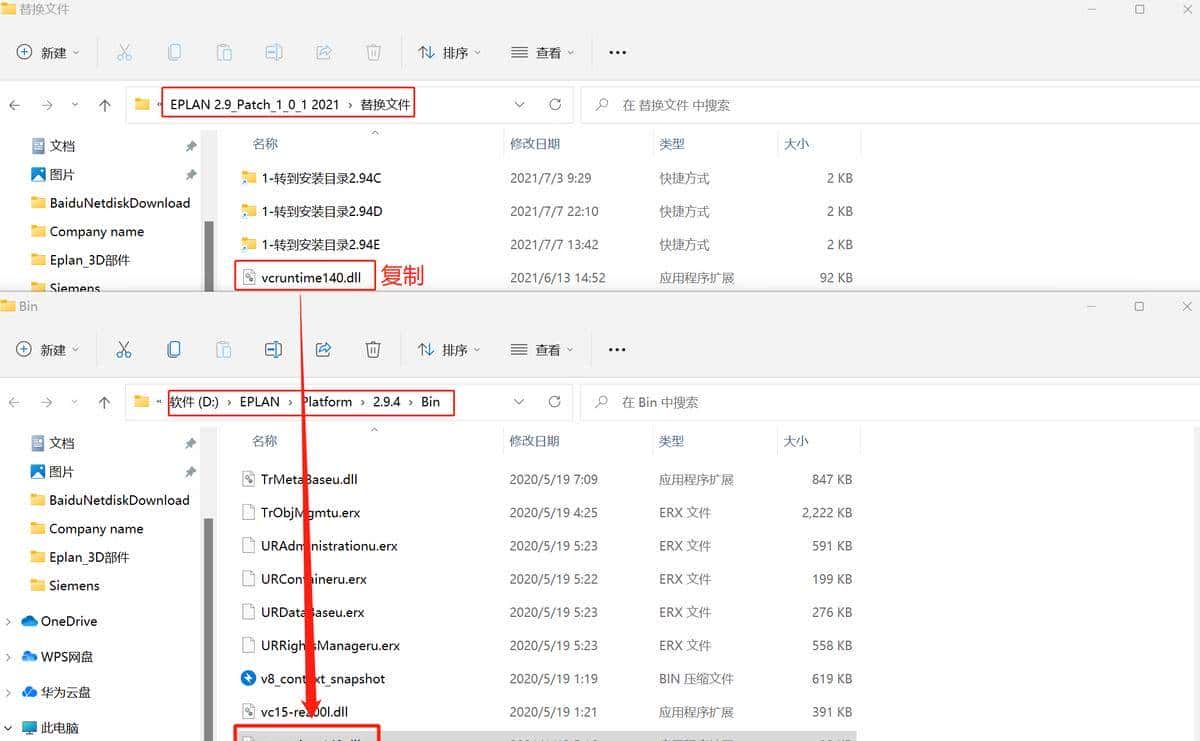The image size is (1200, 741).
Task: Select the Siemens folder in the lower sidebar
Action: pos(74,585)
